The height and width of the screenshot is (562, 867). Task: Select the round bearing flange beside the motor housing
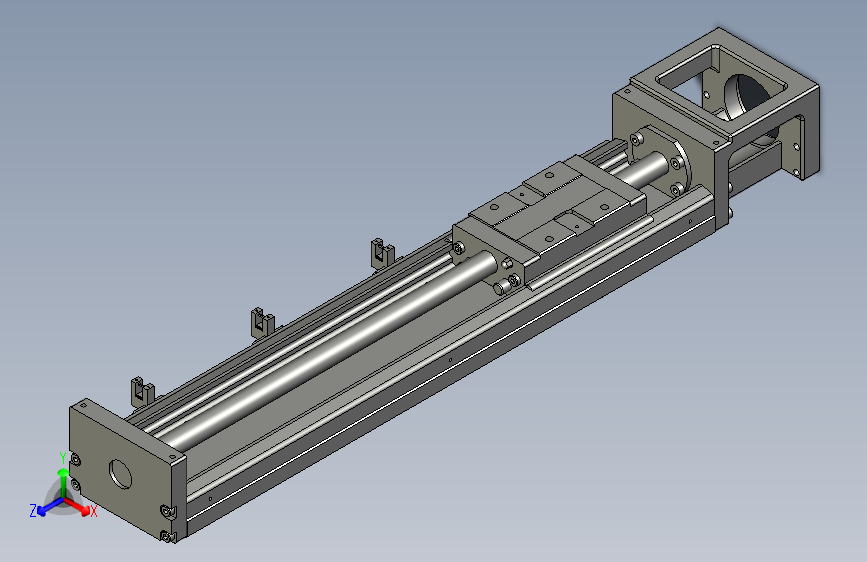tap(661, 162)
